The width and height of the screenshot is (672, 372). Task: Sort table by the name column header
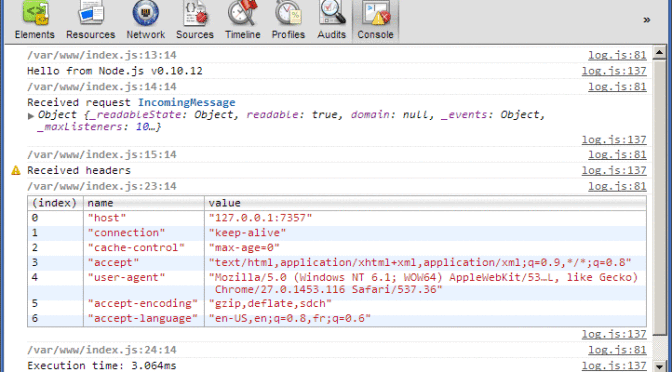click(144, 203)
